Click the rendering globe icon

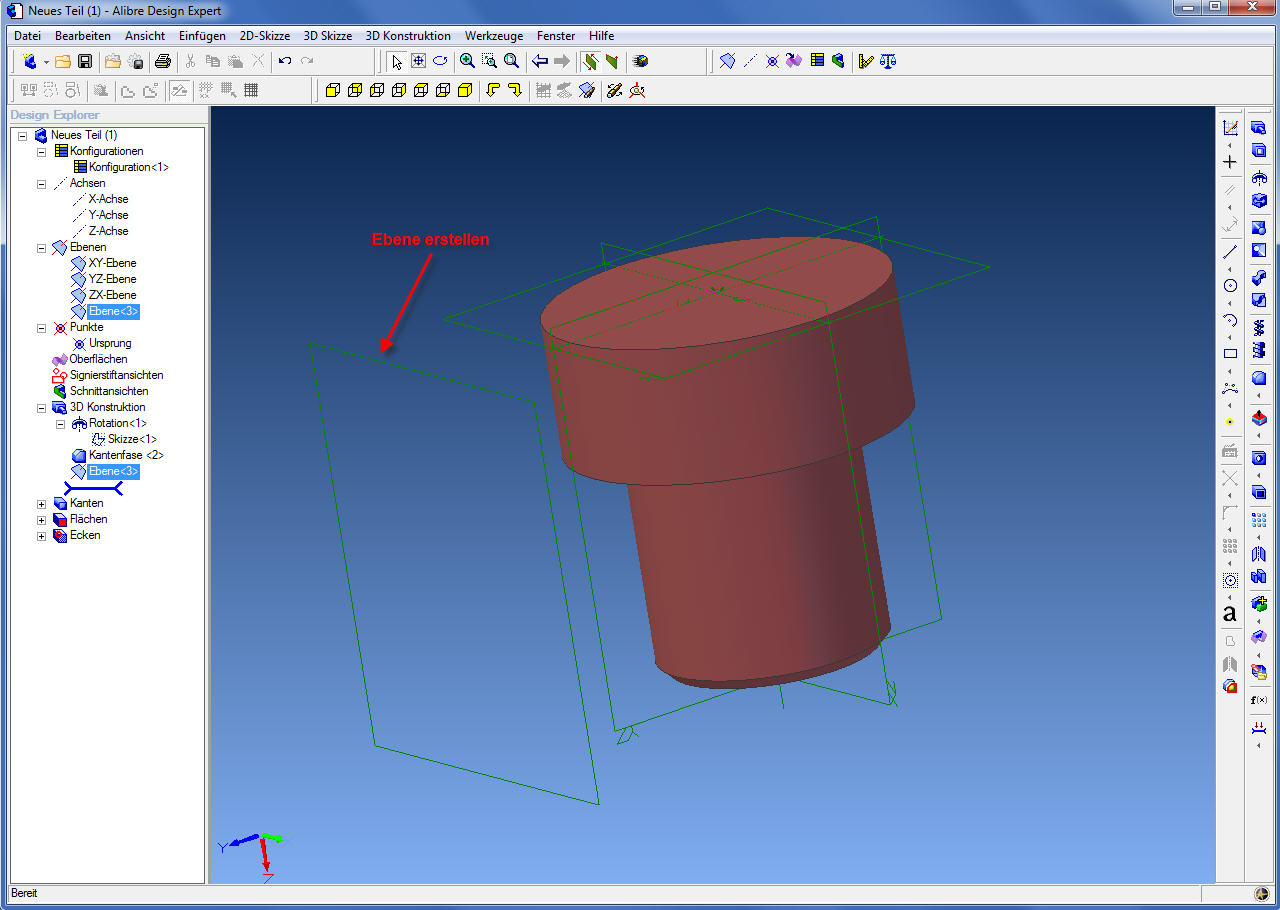640,61
